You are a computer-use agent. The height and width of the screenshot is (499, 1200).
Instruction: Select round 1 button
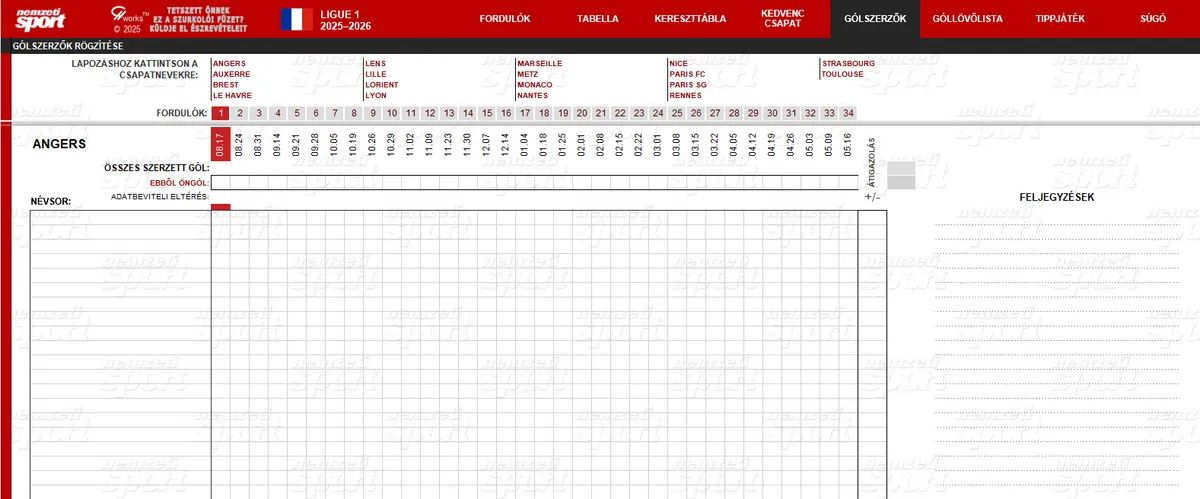click(220, 113)
